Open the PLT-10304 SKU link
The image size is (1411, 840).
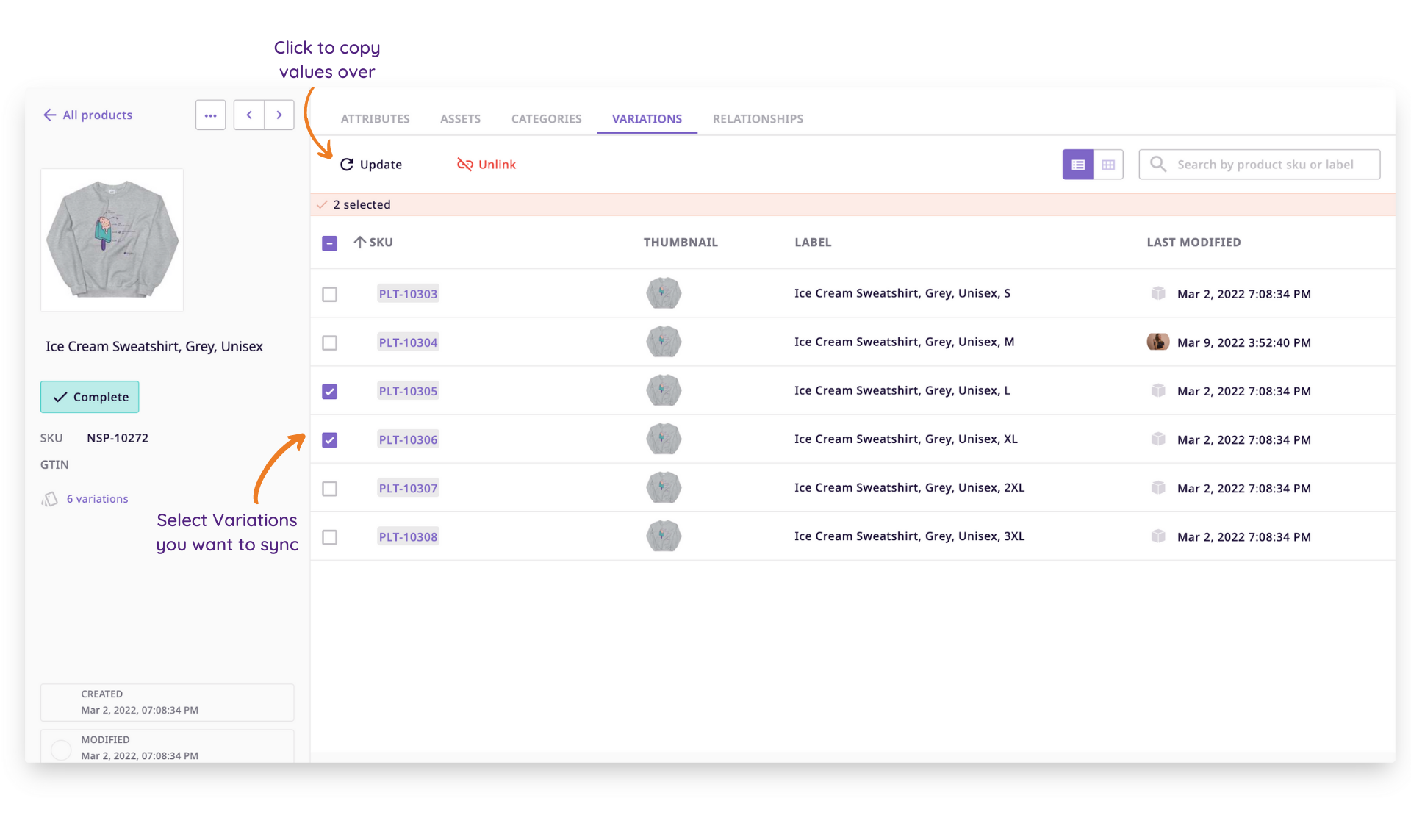click(x=408, y=342)
